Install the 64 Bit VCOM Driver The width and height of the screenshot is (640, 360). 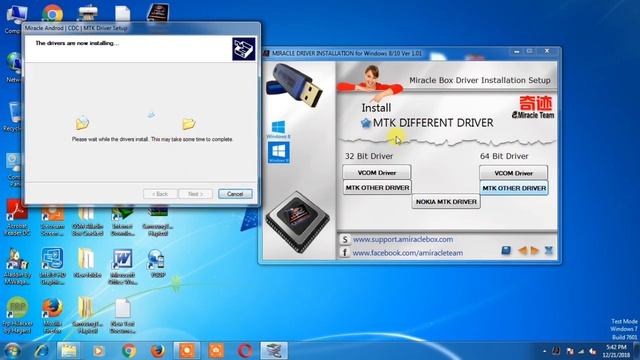click(x=513, y=173)
